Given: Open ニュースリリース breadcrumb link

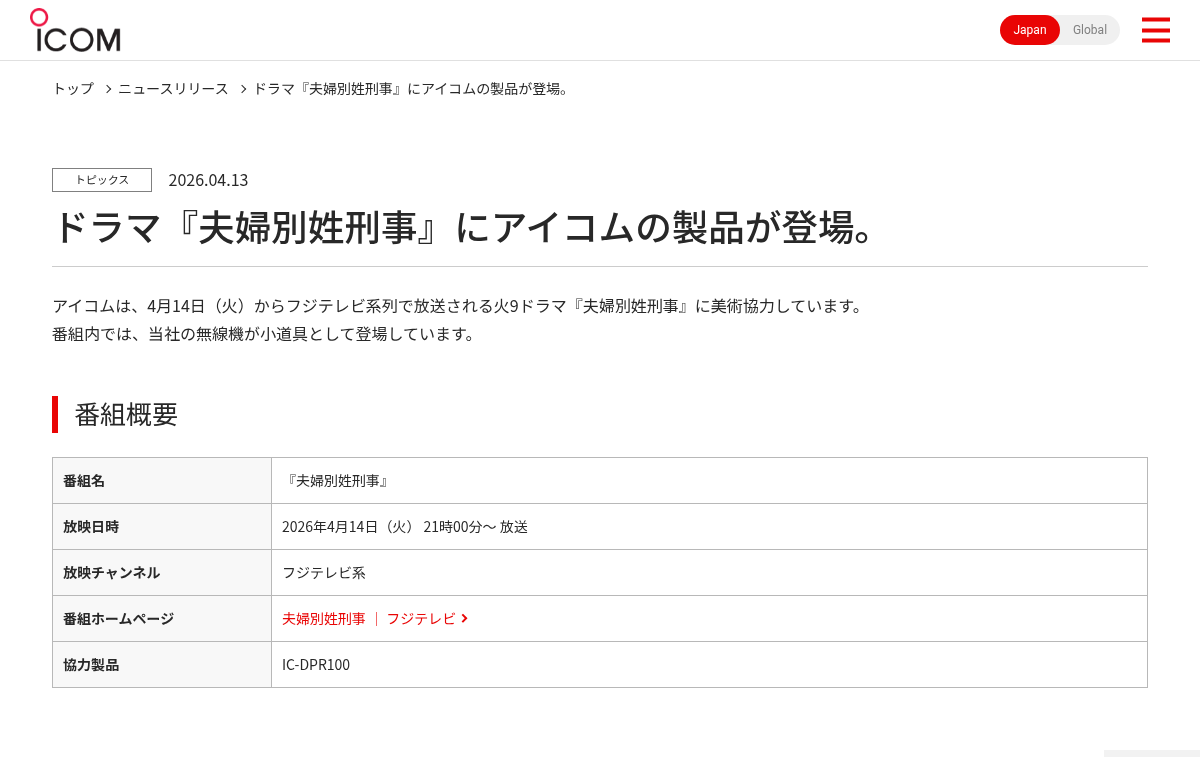Looking at the screenshot, I should [x=173, y=88].
